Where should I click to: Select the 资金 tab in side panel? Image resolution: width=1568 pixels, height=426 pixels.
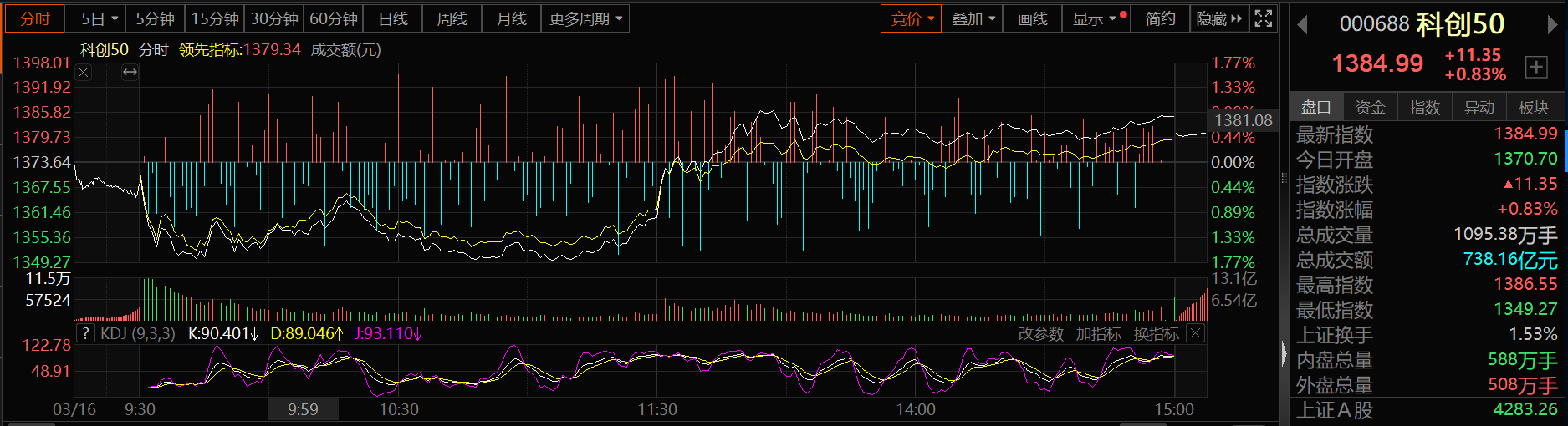[x=1370, y=107]
